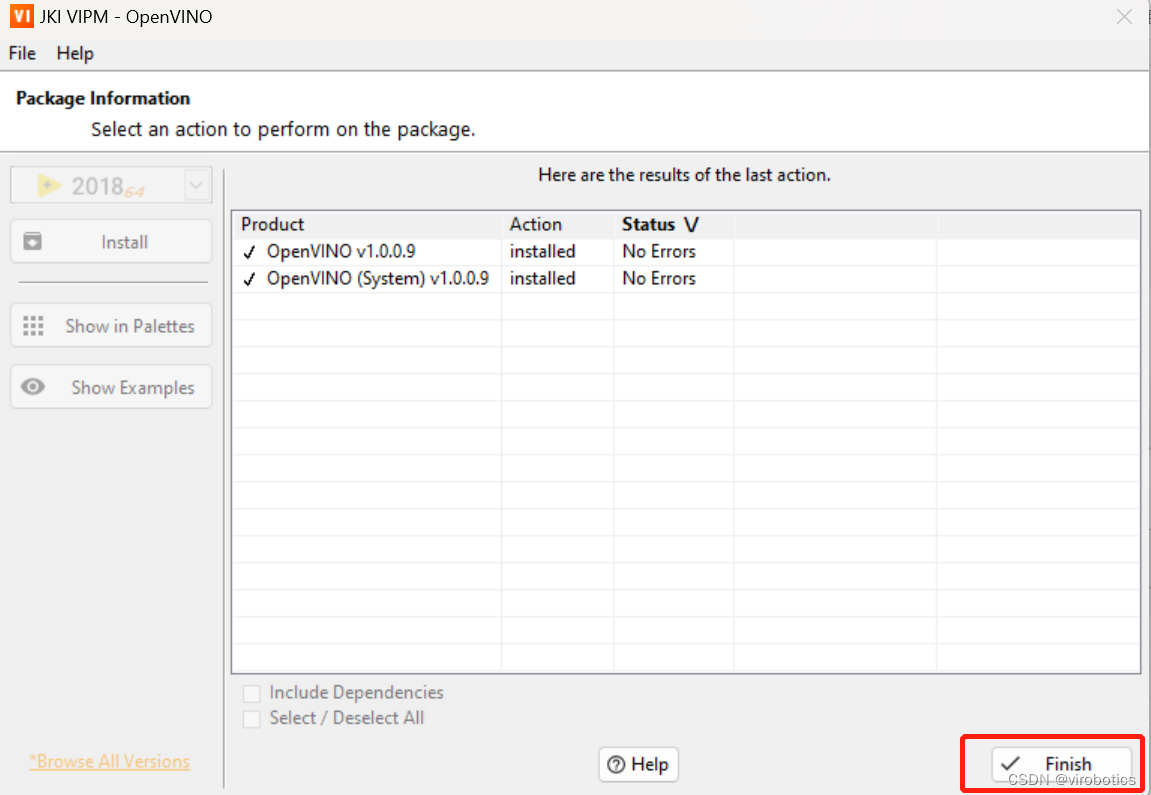Image resolution: width=1151 pixels, height=795 pixels.
Task: Select the OpenVINO v1.0.0.9 product name
Action: tap(341, 252)
